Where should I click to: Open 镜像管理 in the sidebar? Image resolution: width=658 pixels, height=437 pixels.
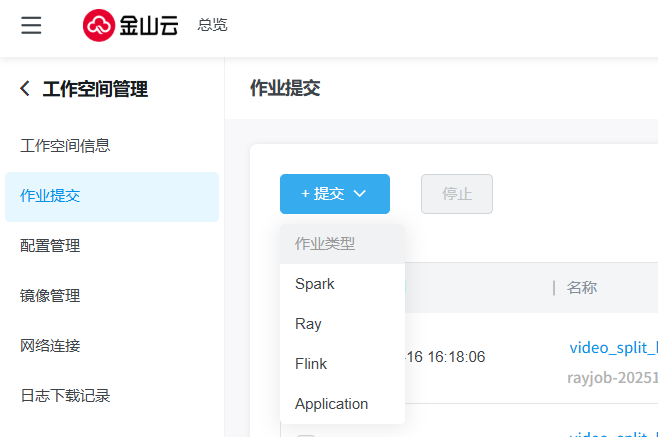[x=50, y=296]
